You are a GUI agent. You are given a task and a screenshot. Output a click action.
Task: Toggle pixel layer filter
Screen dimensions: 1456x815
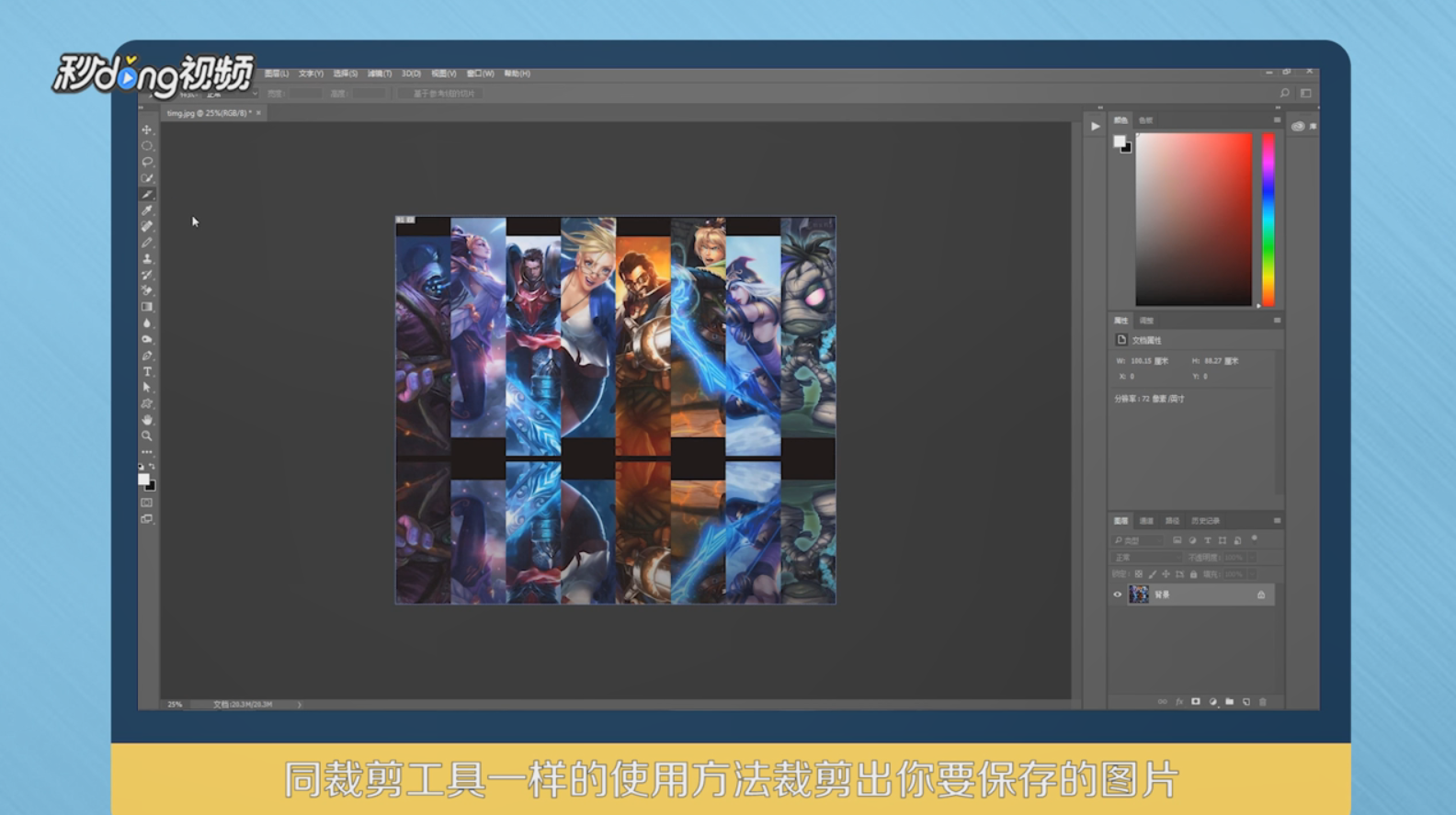1177,540
